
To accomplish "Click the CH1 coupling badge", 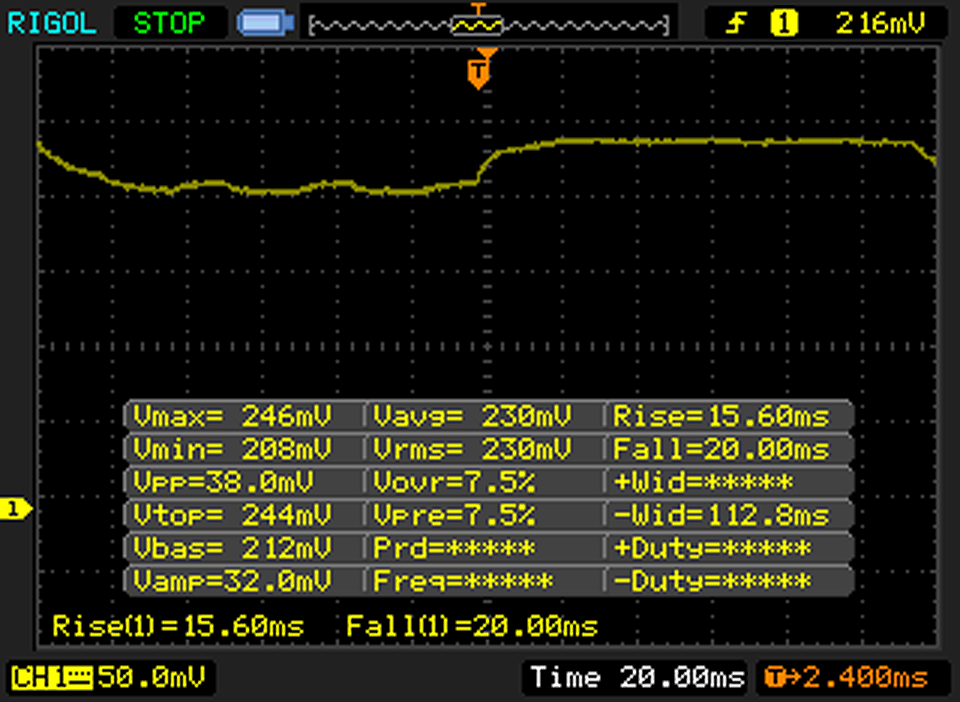I will (x=51, y=678).
